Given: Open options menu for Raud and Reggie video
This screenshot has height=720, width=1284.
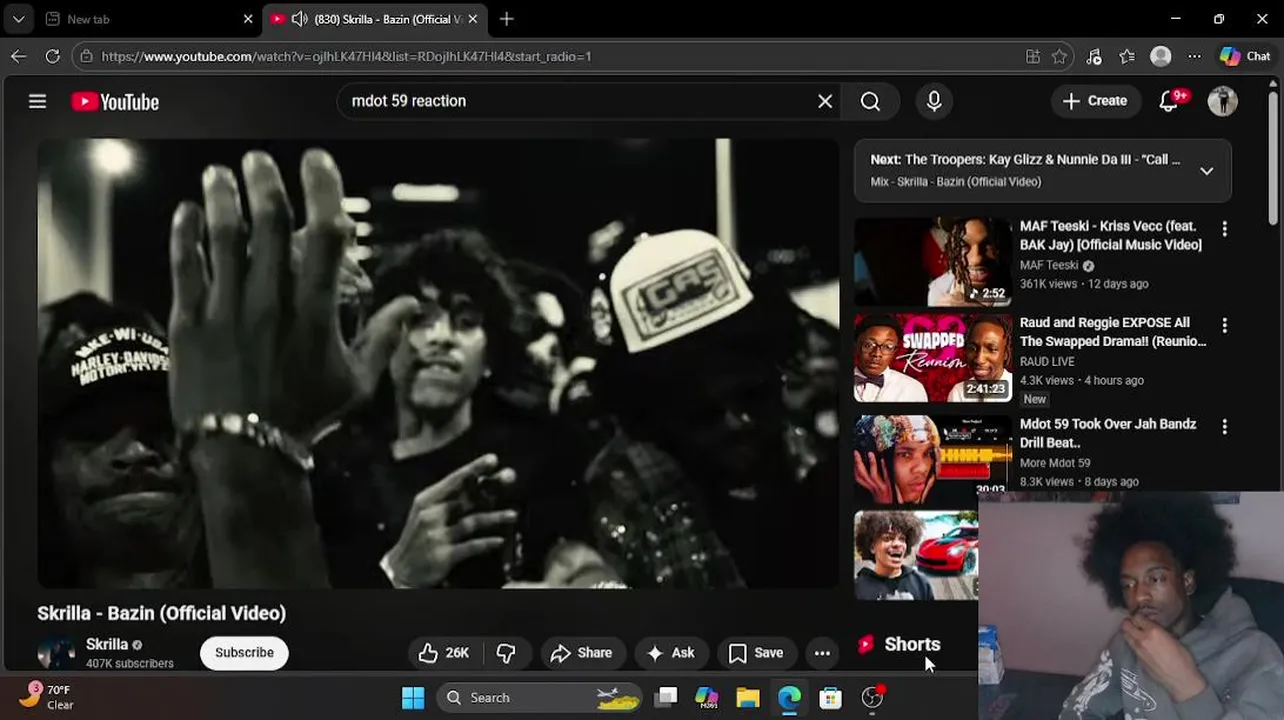Looking at the screenshot, I should point(1224,326).
